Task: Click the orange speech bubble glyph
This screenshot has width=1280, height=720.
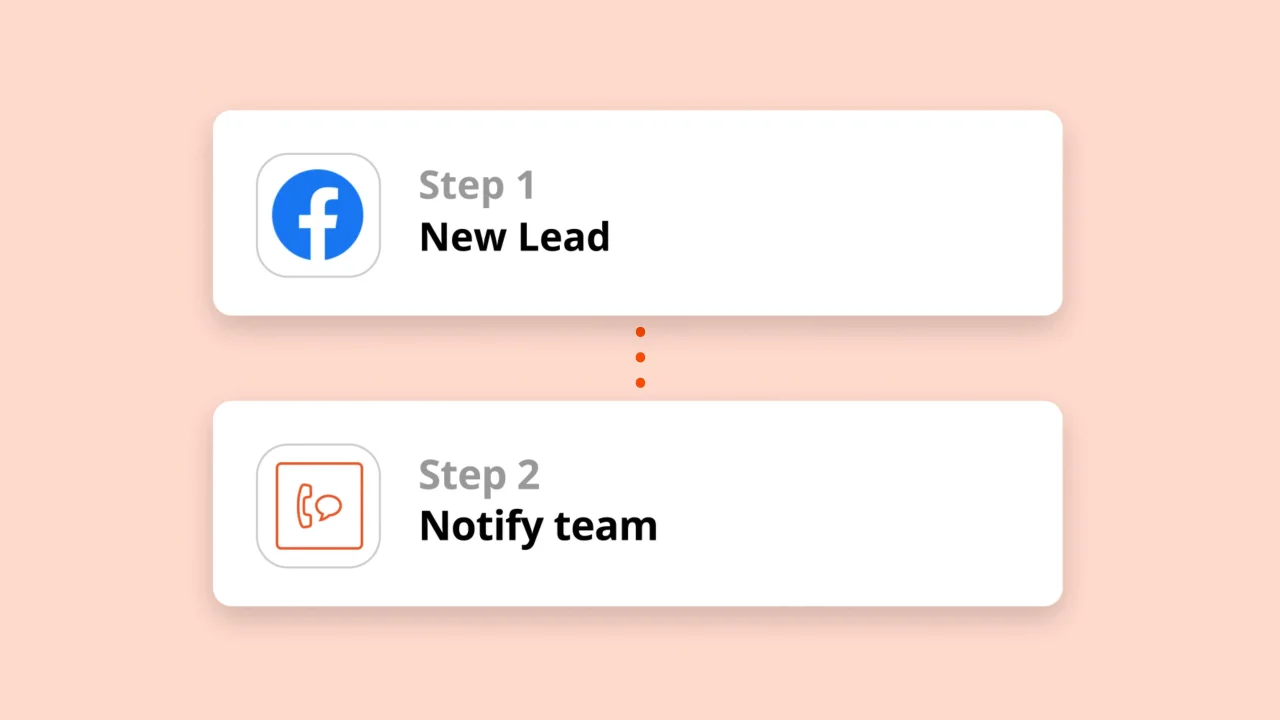Action: tap(329, 507)
